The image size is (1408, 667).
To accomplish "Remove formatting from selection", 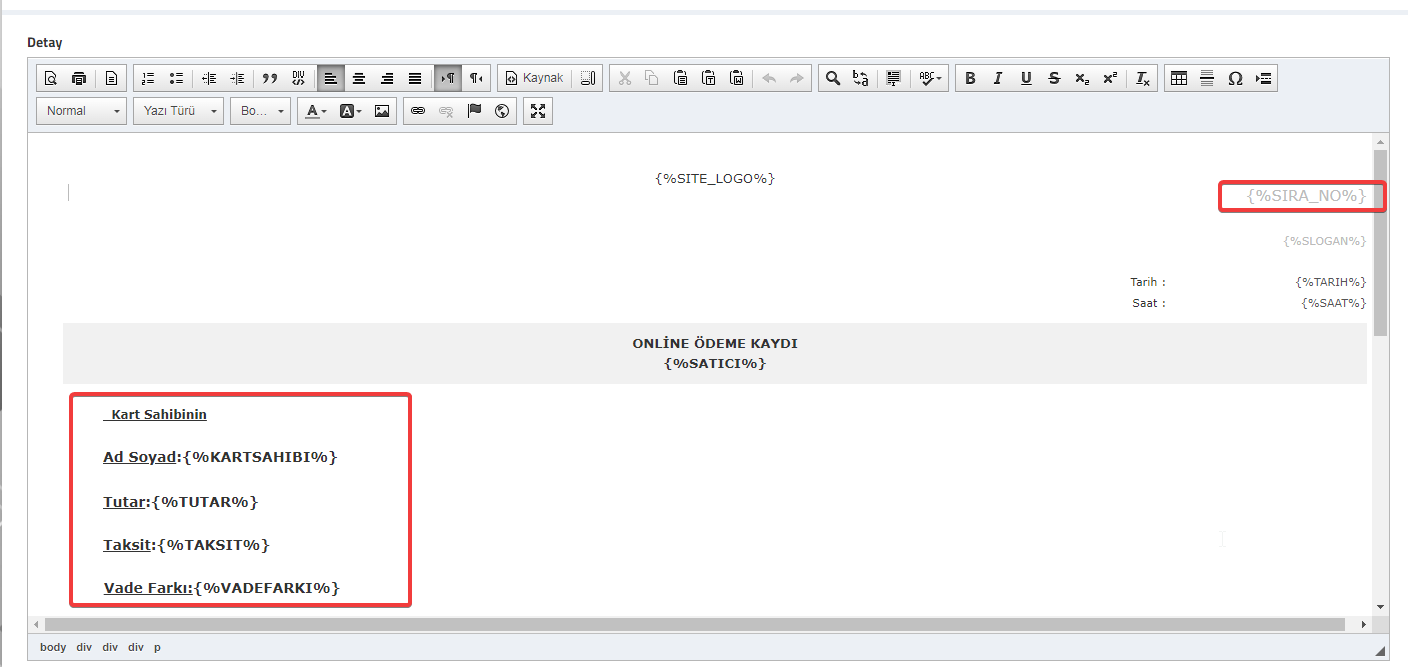I will click(x=1143, y=78).
